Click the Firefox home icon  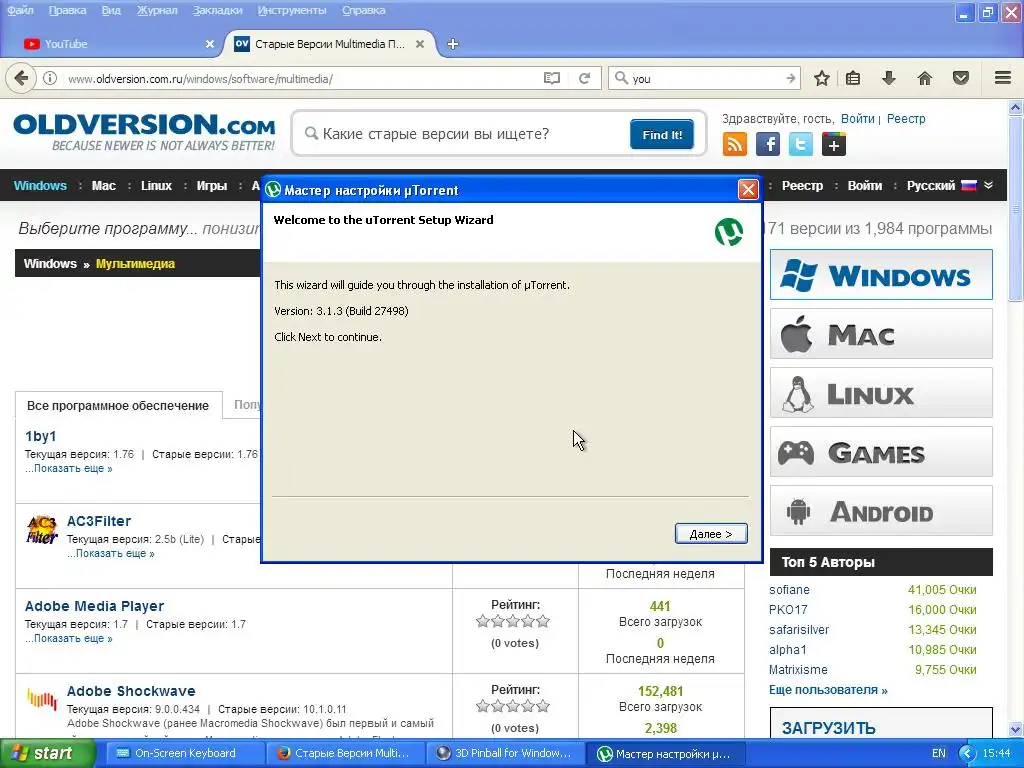(925, 78)
